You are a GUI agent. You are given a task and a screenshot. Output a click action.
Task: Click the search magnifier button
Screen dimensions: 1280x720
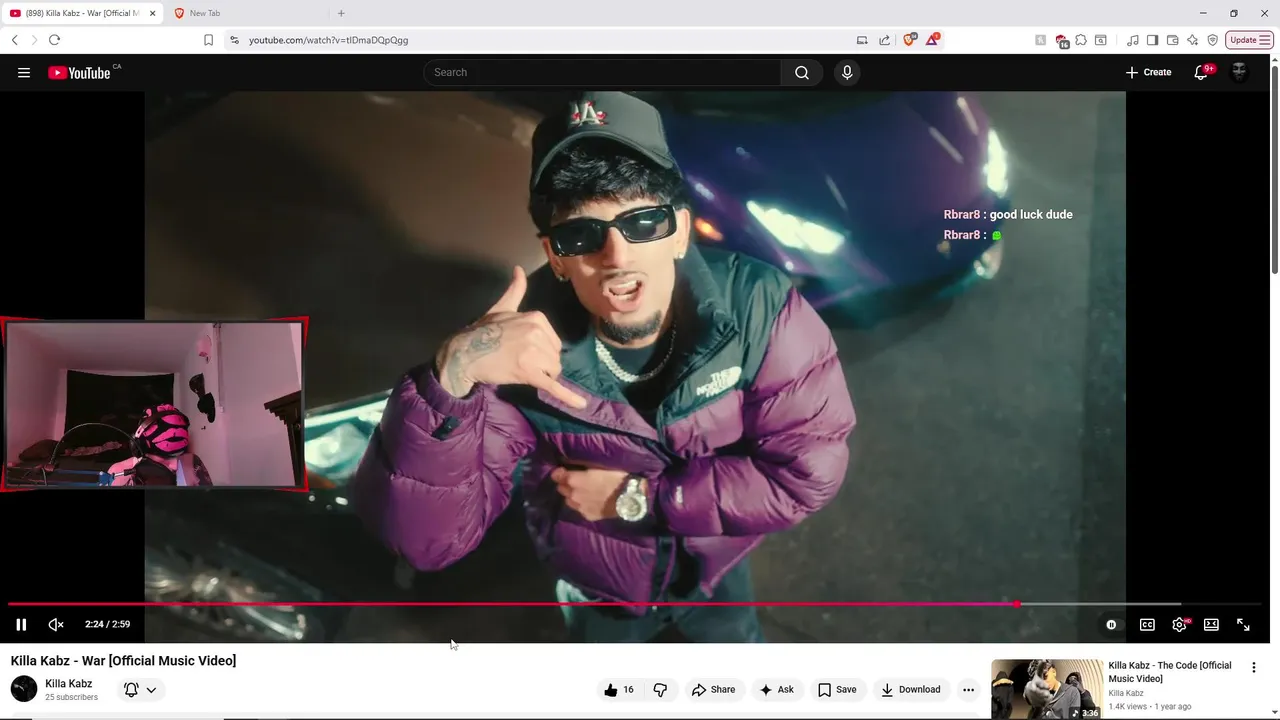802,72
